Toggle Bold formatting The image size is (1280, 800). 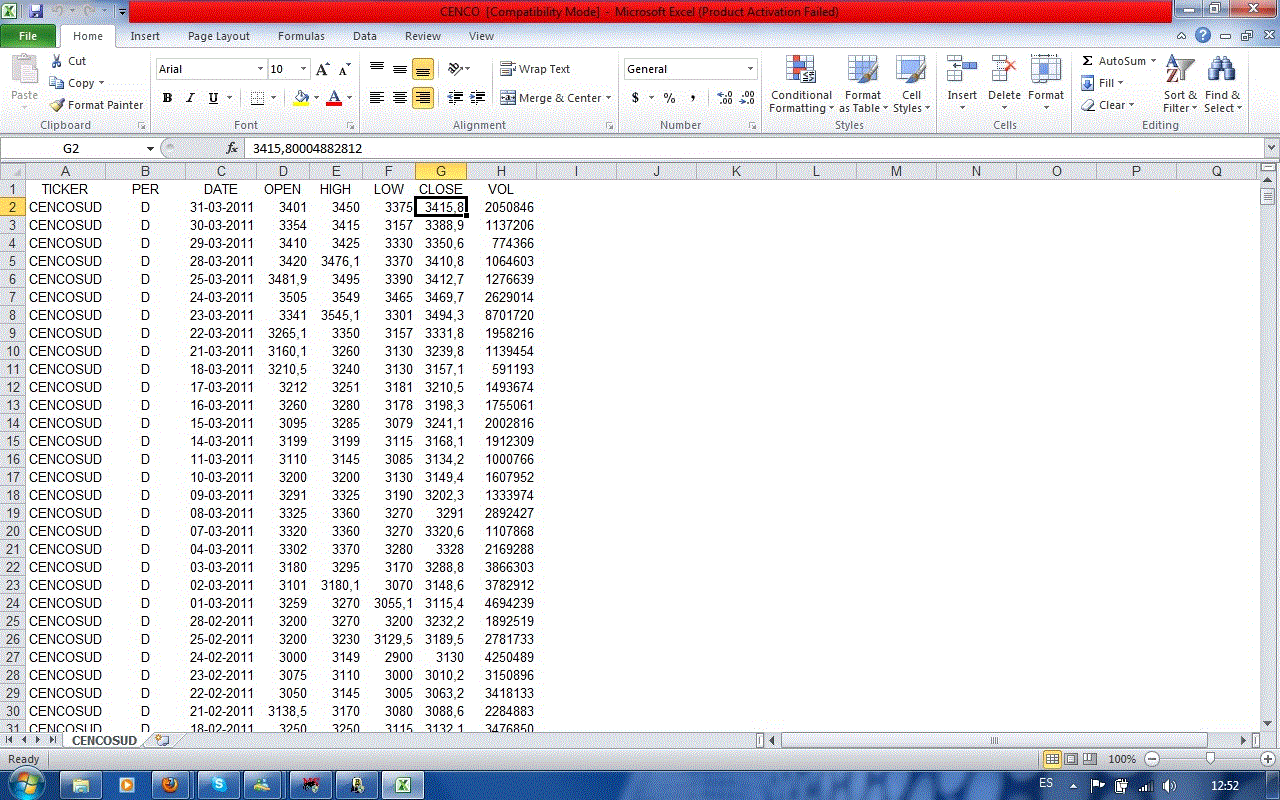tap(167, 98)
